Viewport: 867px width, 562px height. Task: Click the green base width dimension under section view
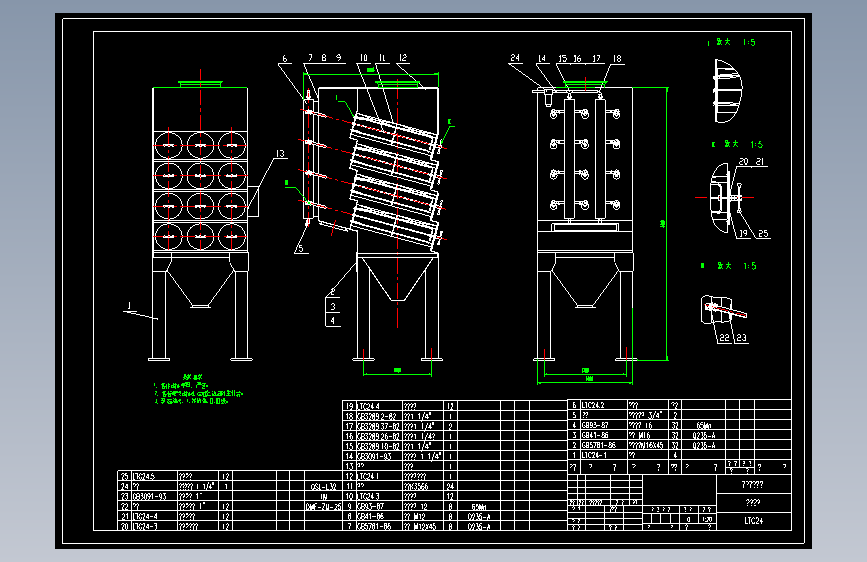coord(397,370)
